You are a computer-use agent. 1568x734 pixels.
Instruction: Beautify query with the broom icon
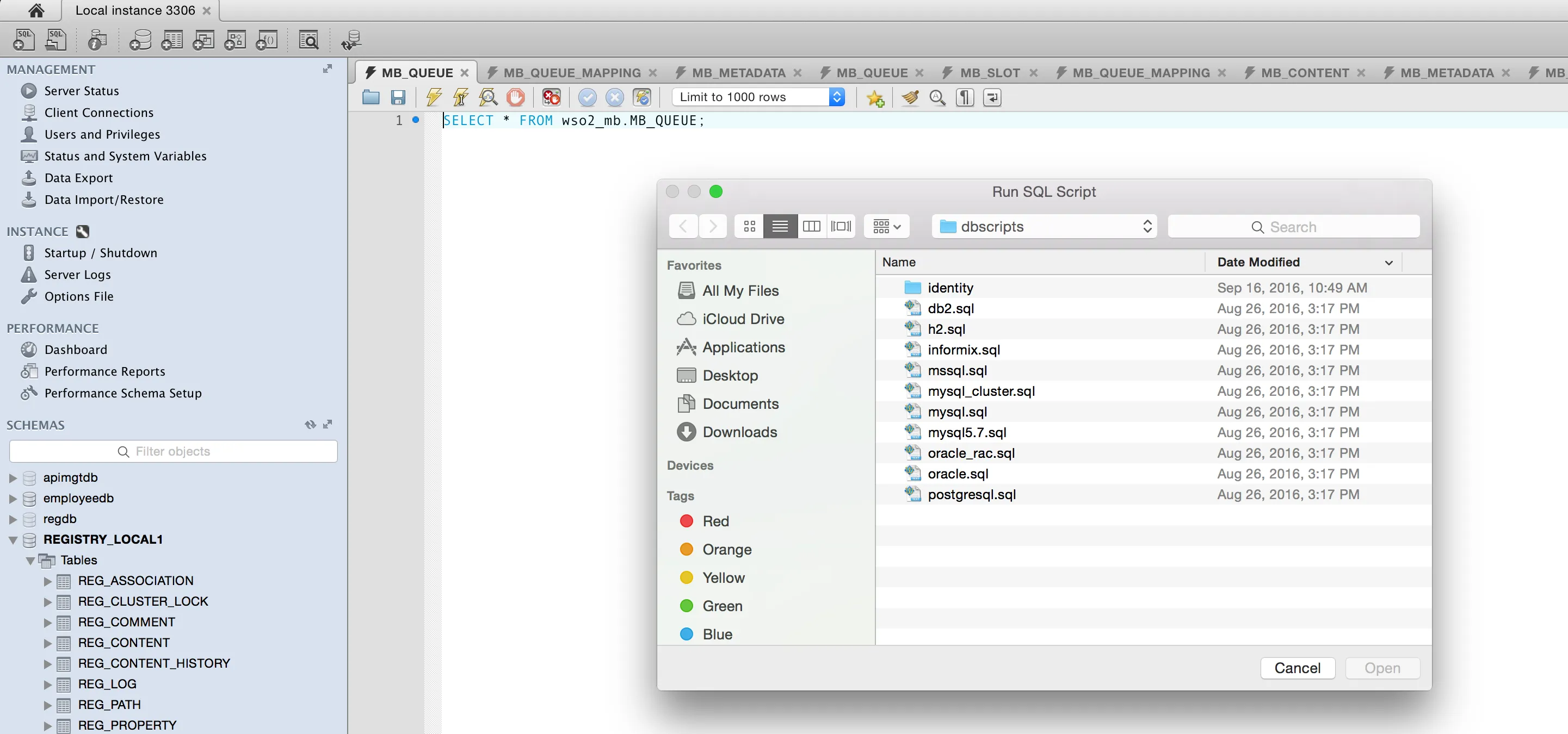tap(910, 97)
